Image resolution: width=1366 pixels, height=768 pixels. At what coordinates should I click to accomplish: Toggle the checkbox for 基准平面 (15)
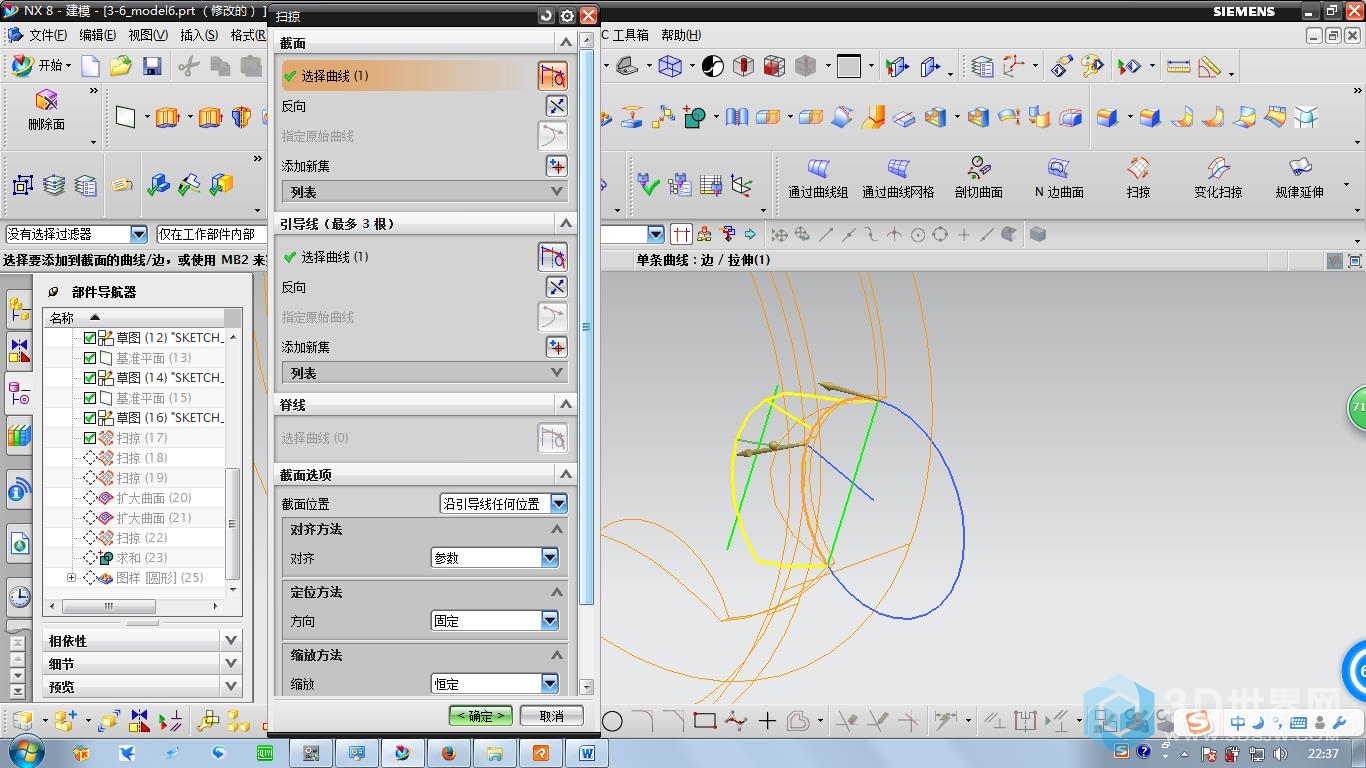90,398
